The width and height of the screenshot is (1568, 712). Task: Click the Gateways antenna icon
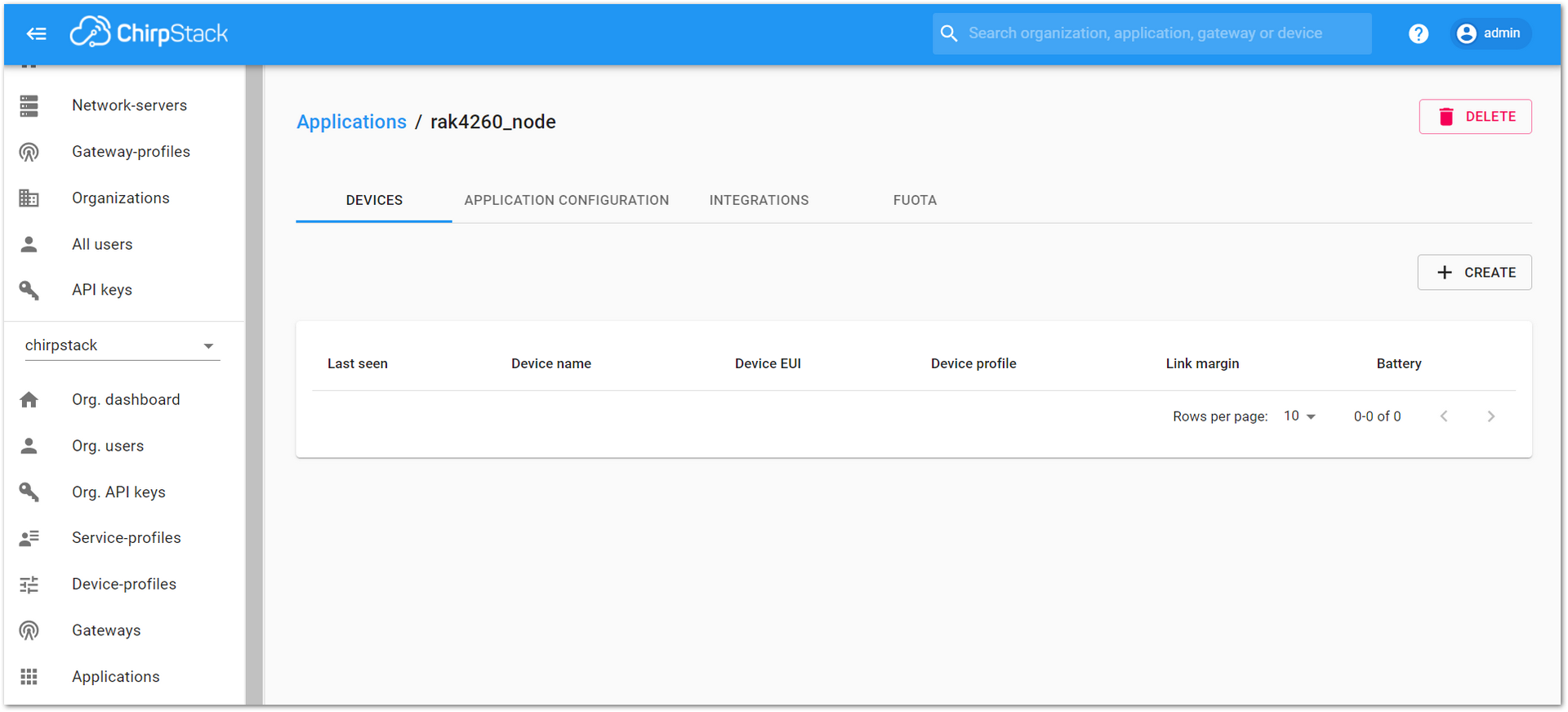[x=29, y=630]
